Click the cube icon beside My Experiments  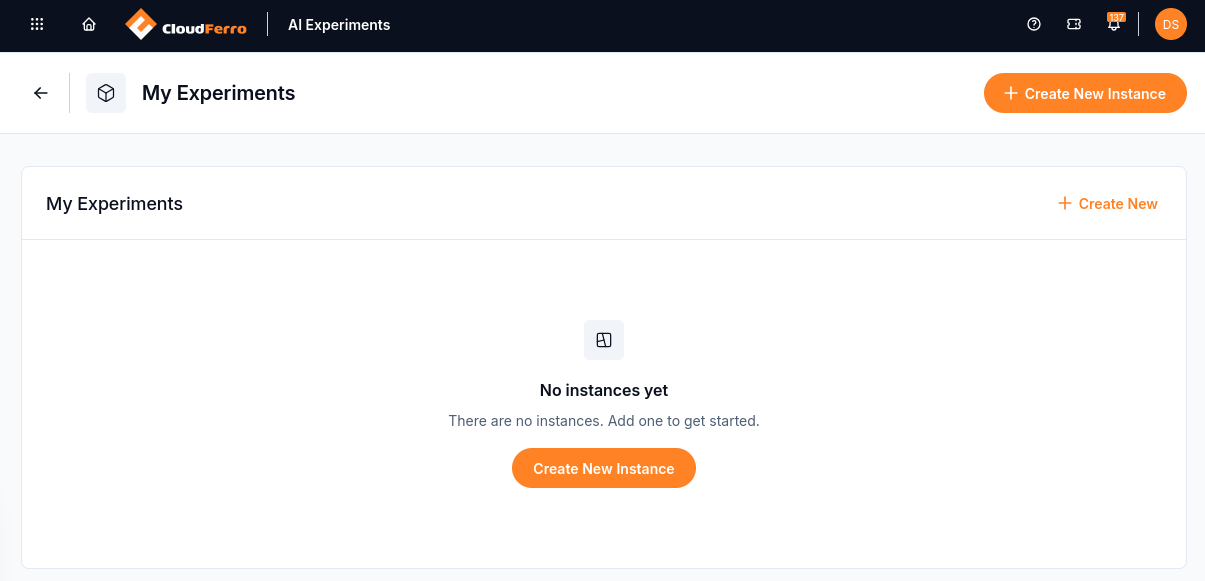point(106,93)
